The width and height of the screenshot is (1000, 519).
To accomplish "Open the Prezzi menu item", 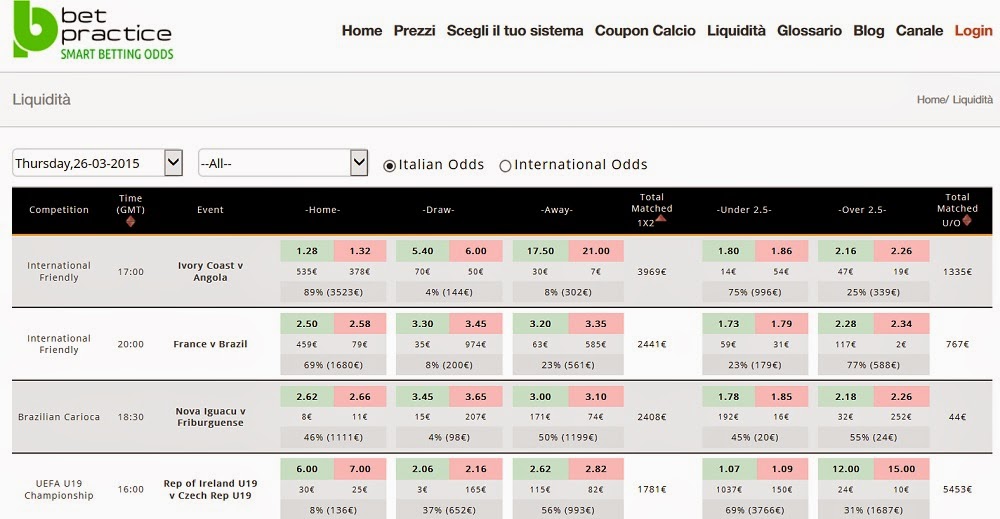I will click(415, 31).
